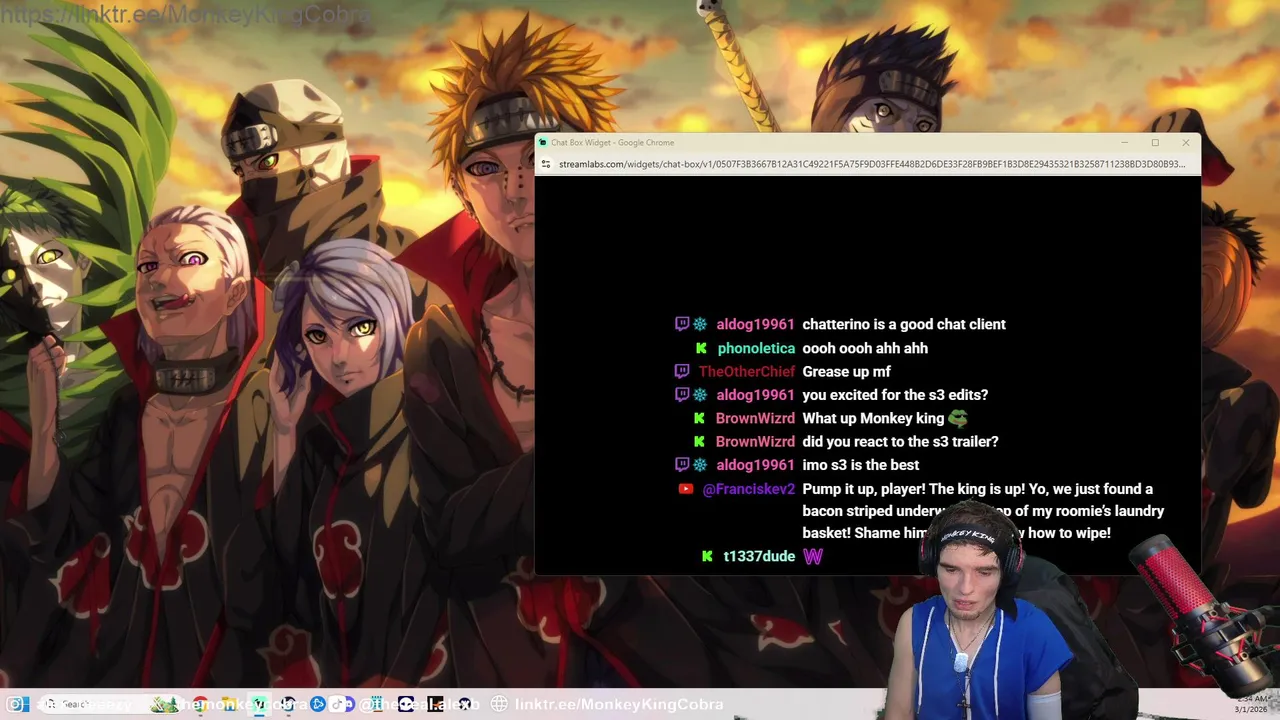
Task: Open Google Chrome from the taskbar
Action: point(200,704)
